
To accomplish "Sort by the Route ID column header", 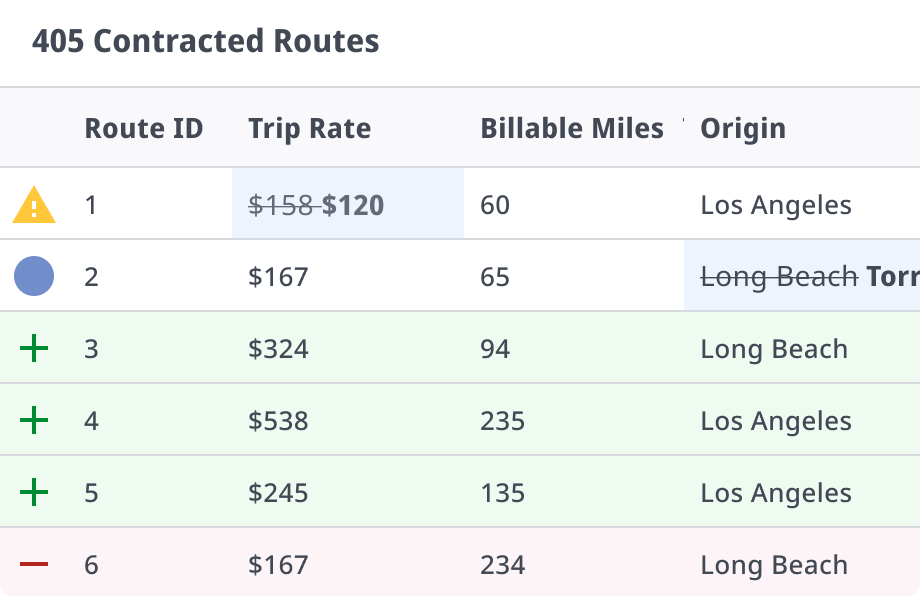I will 144,128.
